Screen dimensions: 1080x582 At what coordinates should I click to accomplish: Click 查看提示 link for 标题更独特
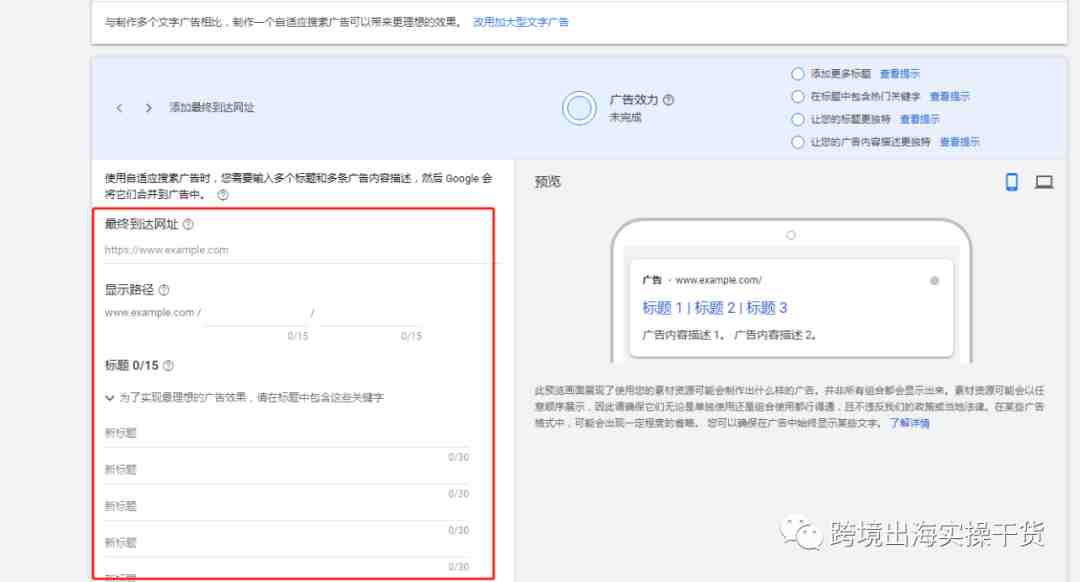(920, 119)
